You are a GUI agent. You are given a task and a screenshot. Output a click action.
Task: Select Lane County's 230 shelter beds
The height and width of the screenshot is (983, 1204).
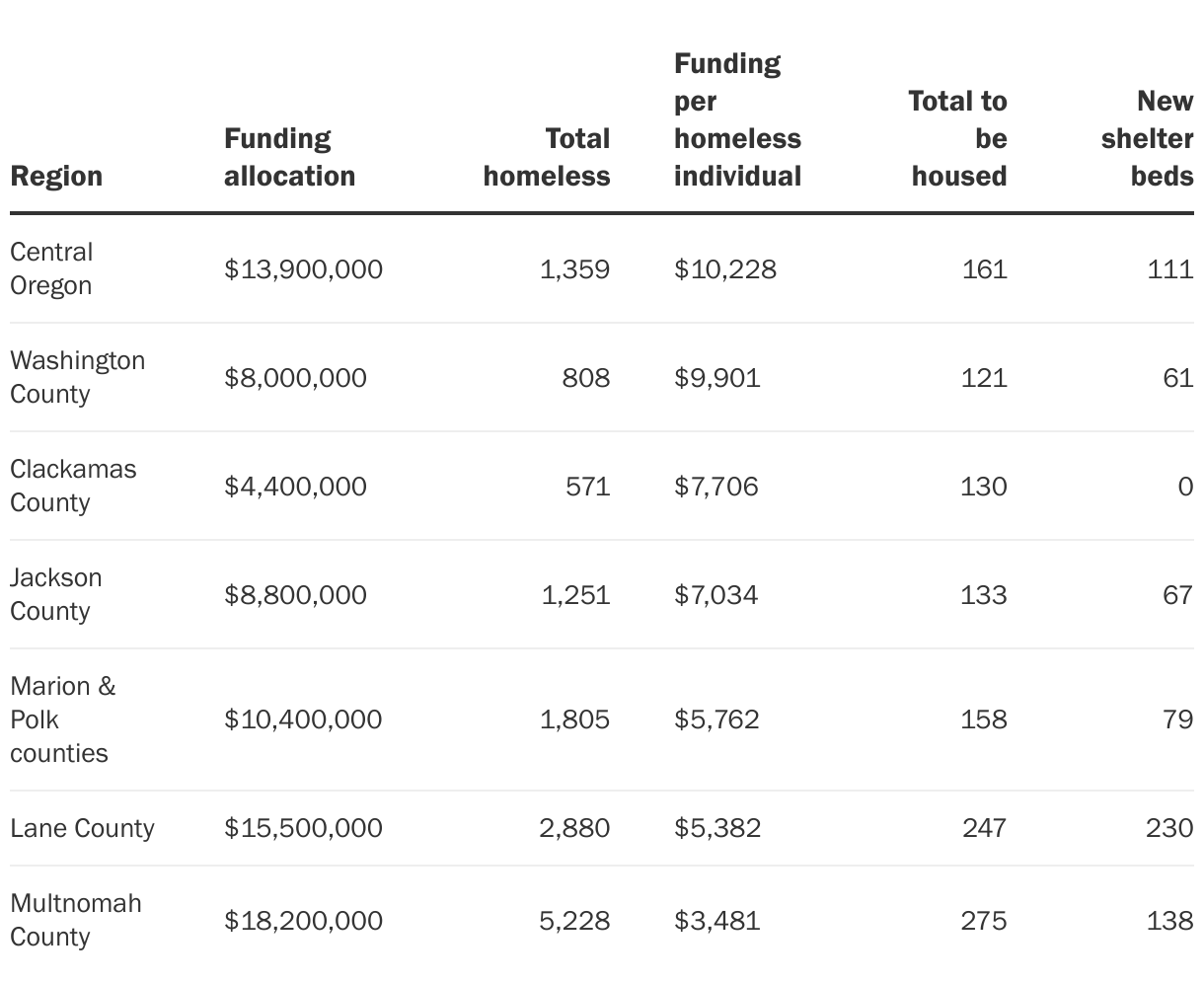pos(1169,828)
